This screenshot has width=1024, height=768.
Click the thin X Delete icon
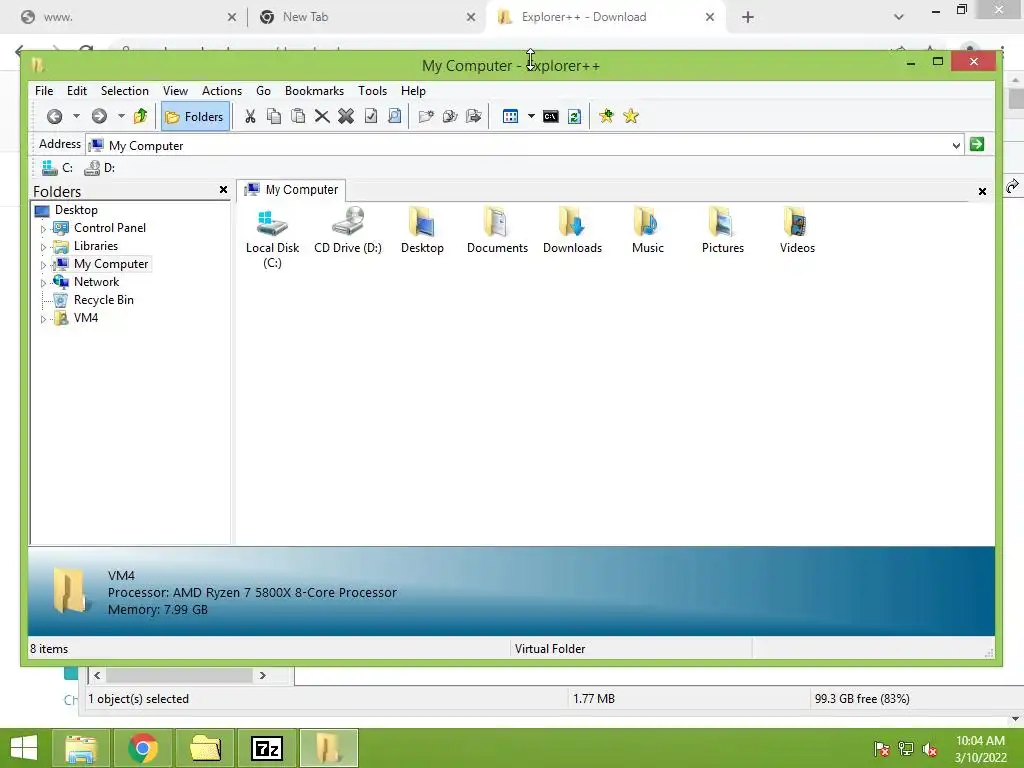point(322,116)
